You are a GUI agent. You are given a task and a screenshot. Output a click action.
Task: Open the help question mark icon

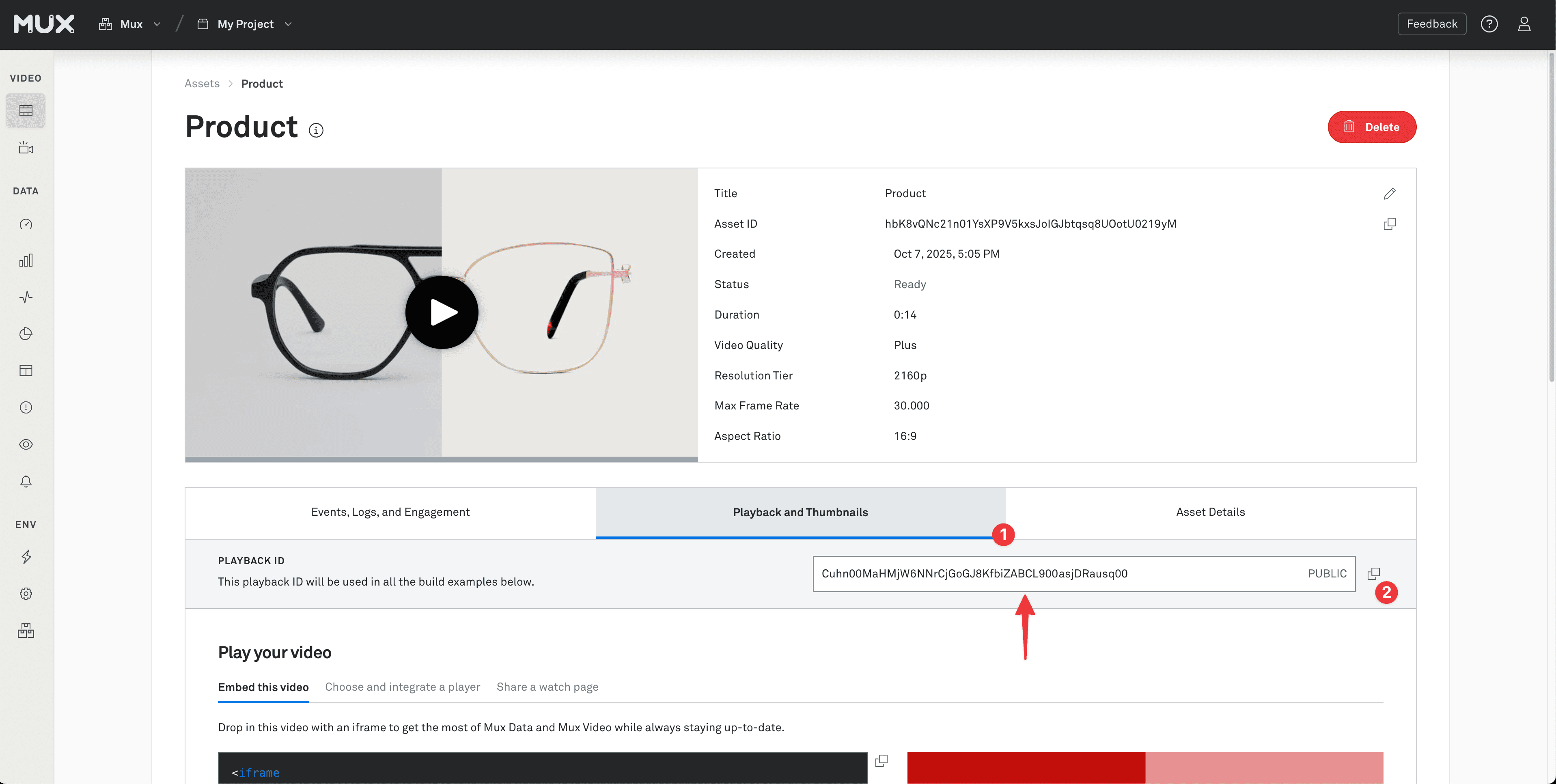(x=1489, y=24)
